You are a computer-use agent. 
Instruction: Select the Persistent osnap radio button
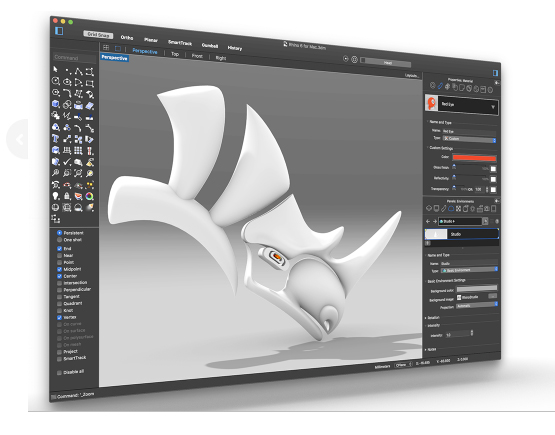pos(59,233)
